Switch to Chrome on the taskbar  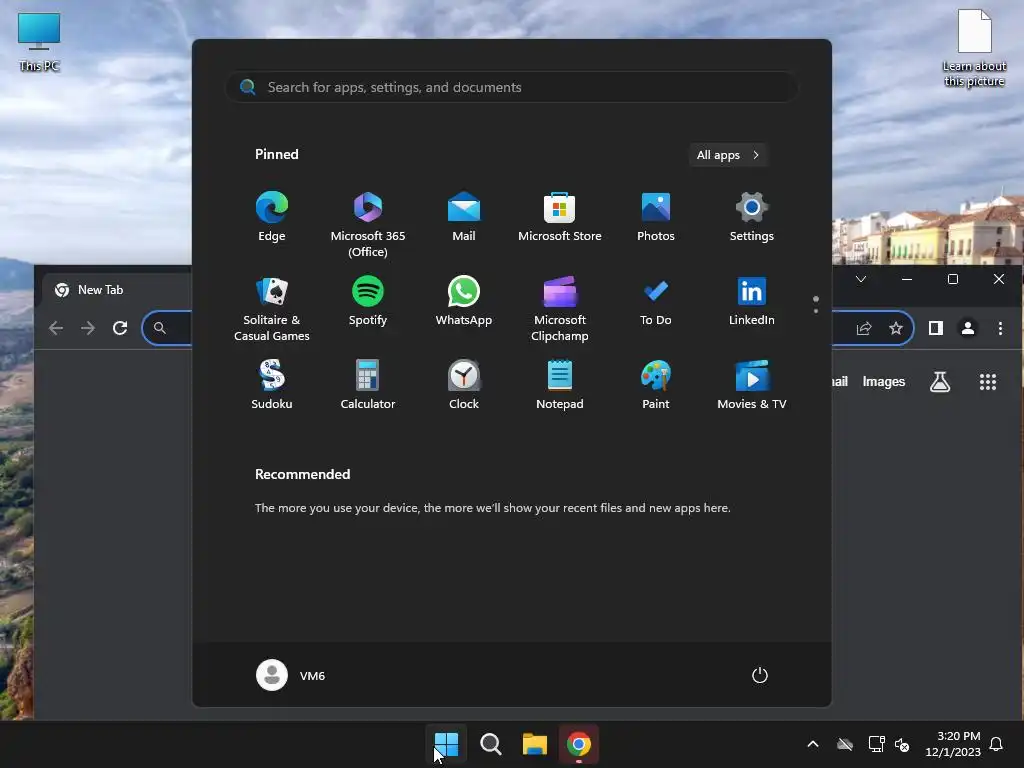(579, 744)
